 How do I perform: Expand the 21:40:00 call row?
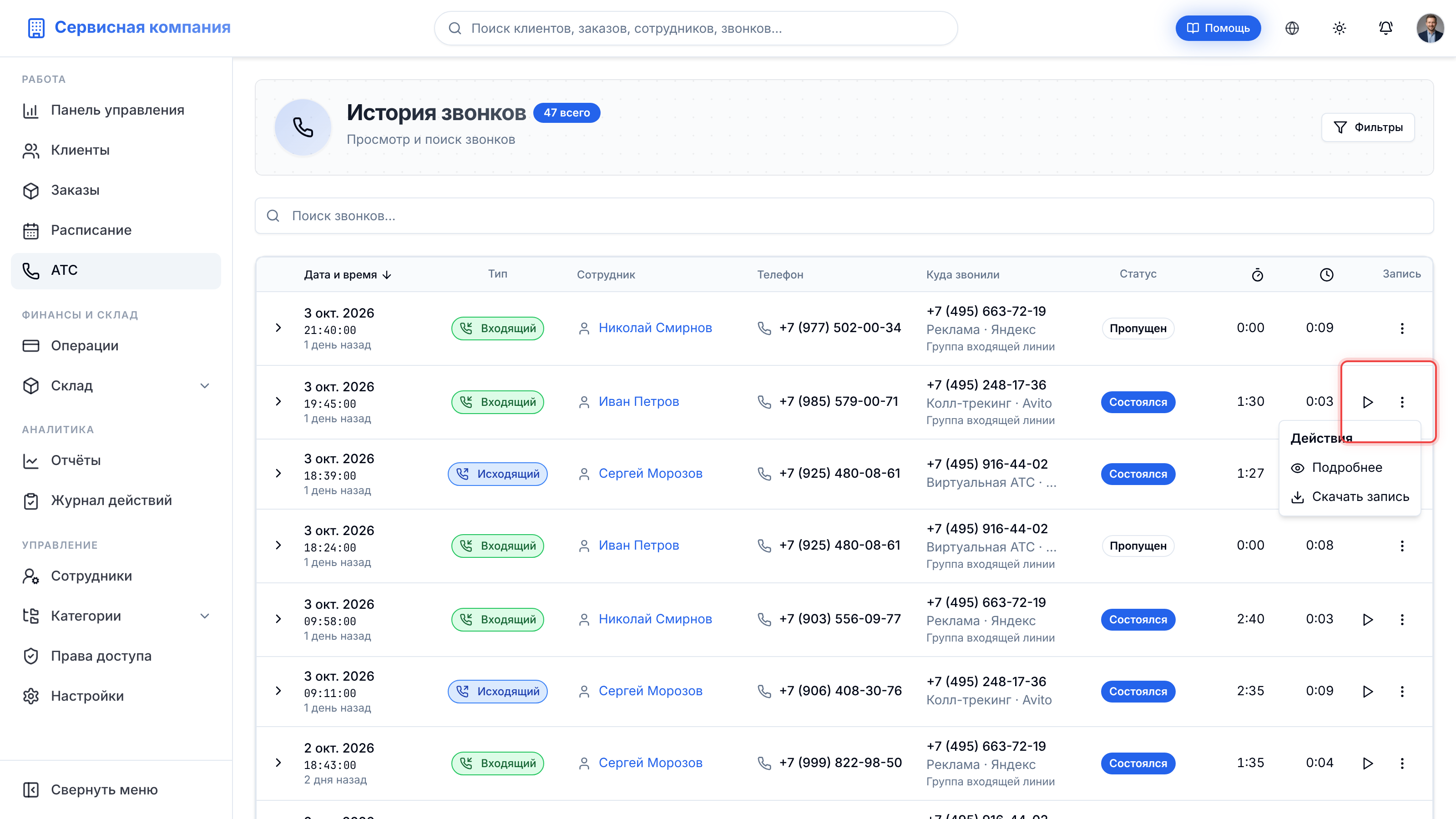click(x=278, y=328)
